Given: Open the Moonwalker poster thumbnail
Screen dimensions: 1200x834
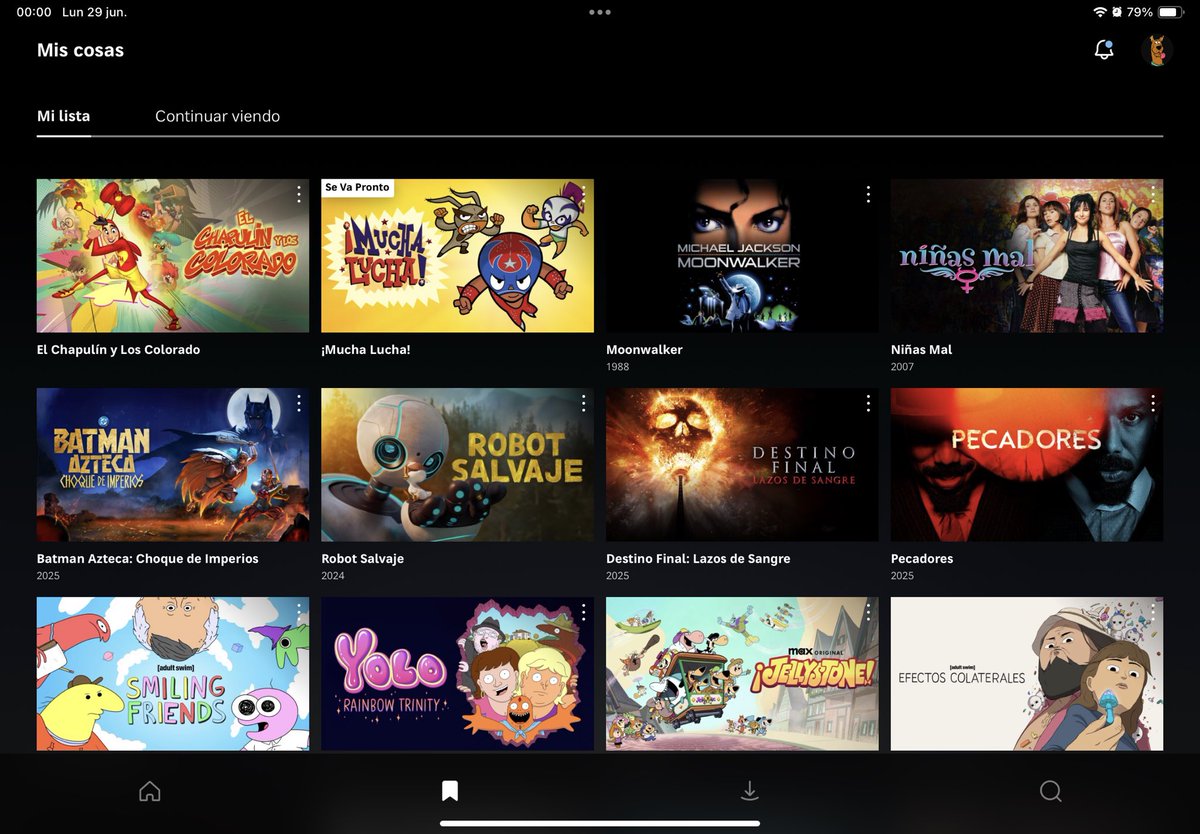Looking at the screenshot, I should [742, 256].
